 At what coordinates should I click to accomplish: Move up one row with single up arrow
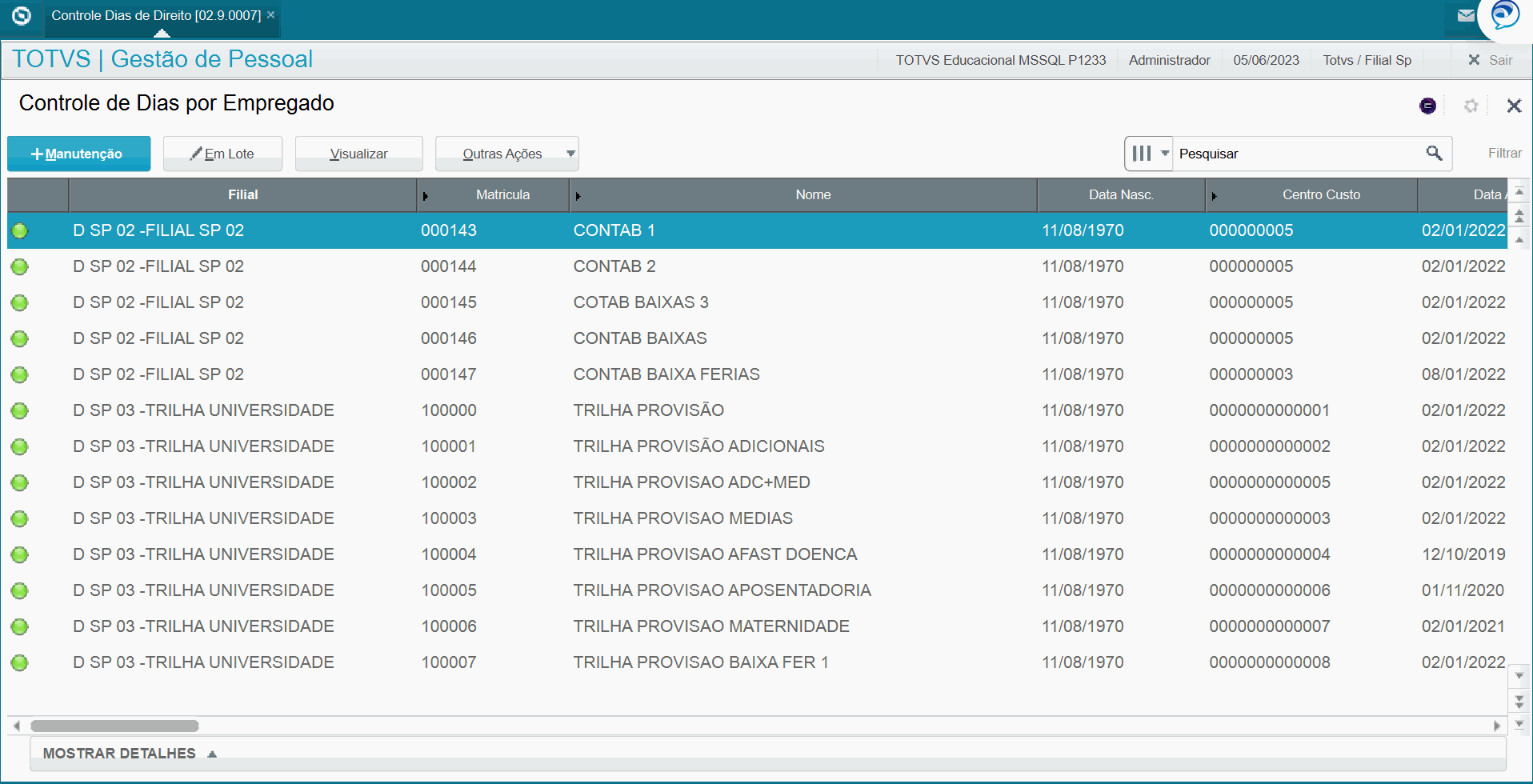click(x=1519, y=240)
